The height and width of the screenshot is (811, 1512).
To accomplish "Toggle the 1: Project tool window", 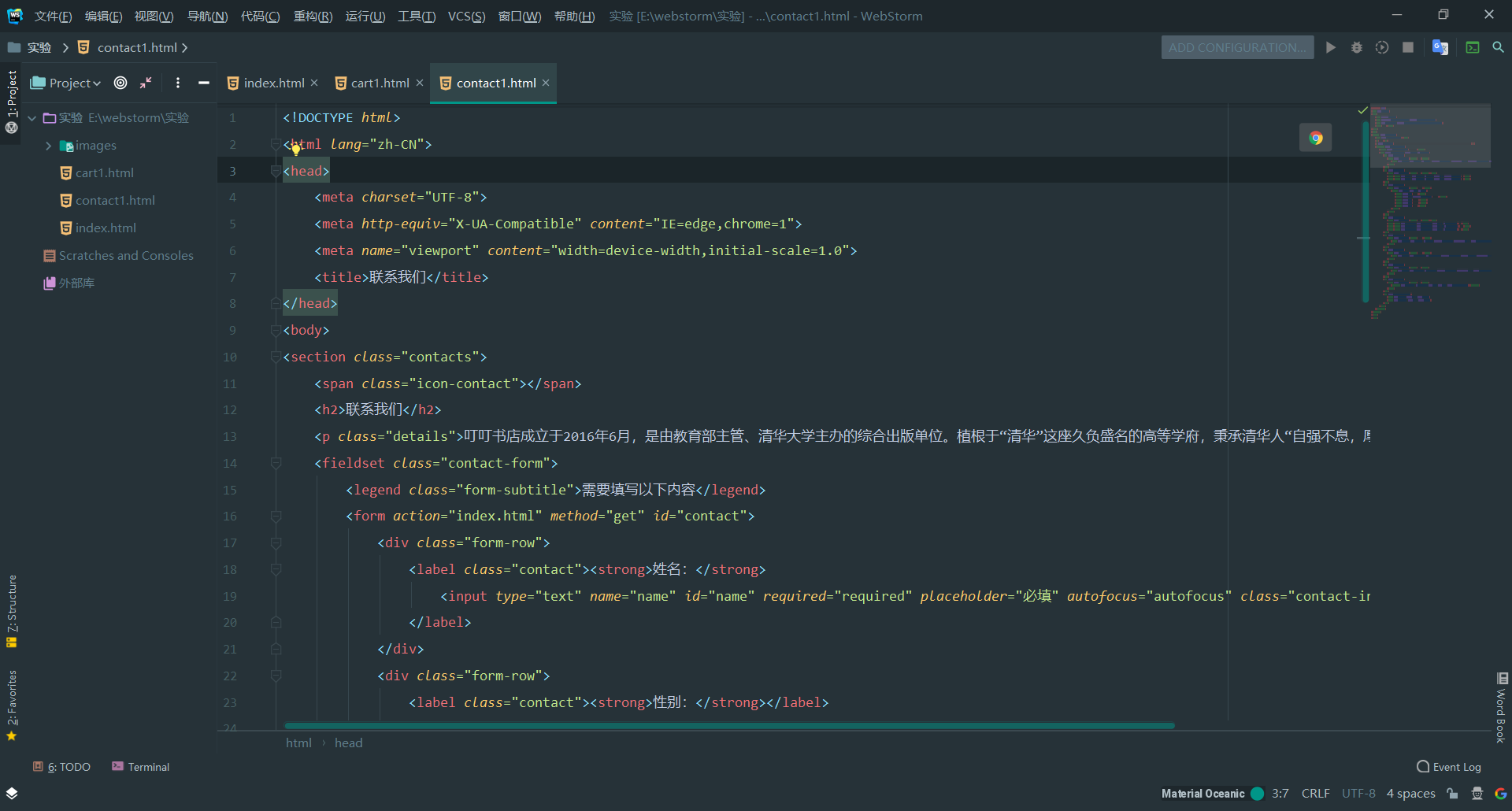I will [x=12, y=102].
